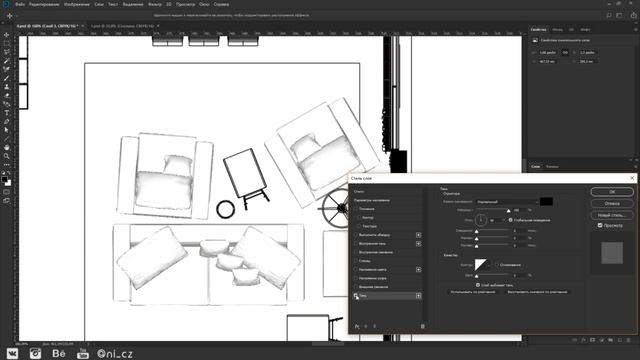Screen dimensions: 640x360
Task: Click the Шум noise slider handle
Action: [x=476, y=276]
